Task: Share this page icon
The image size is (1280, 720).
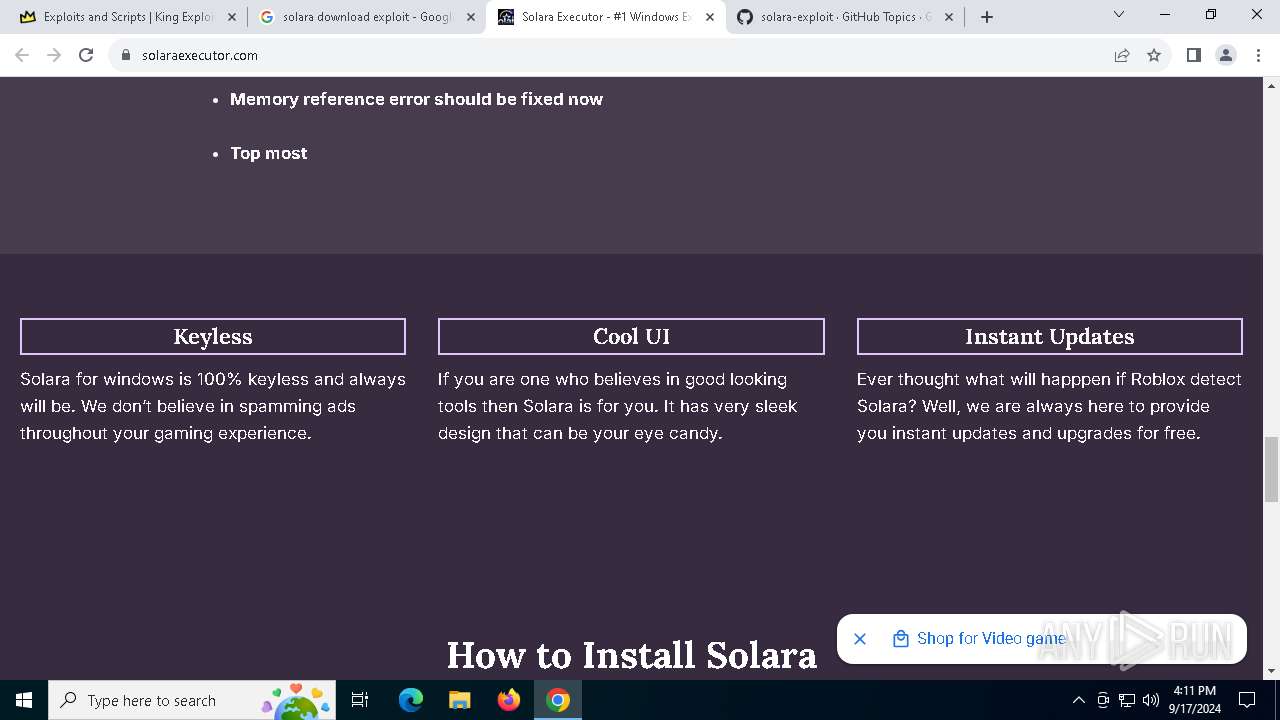Action: coord(1122,55)
